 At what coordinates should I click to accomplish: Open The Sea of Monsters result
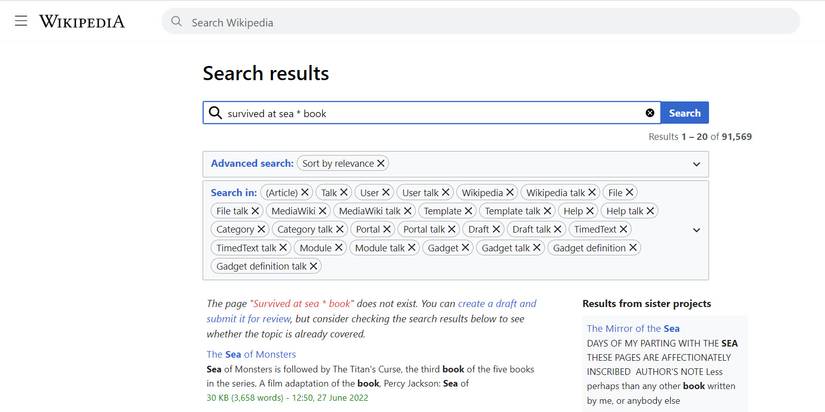click(x=251, y=354)
